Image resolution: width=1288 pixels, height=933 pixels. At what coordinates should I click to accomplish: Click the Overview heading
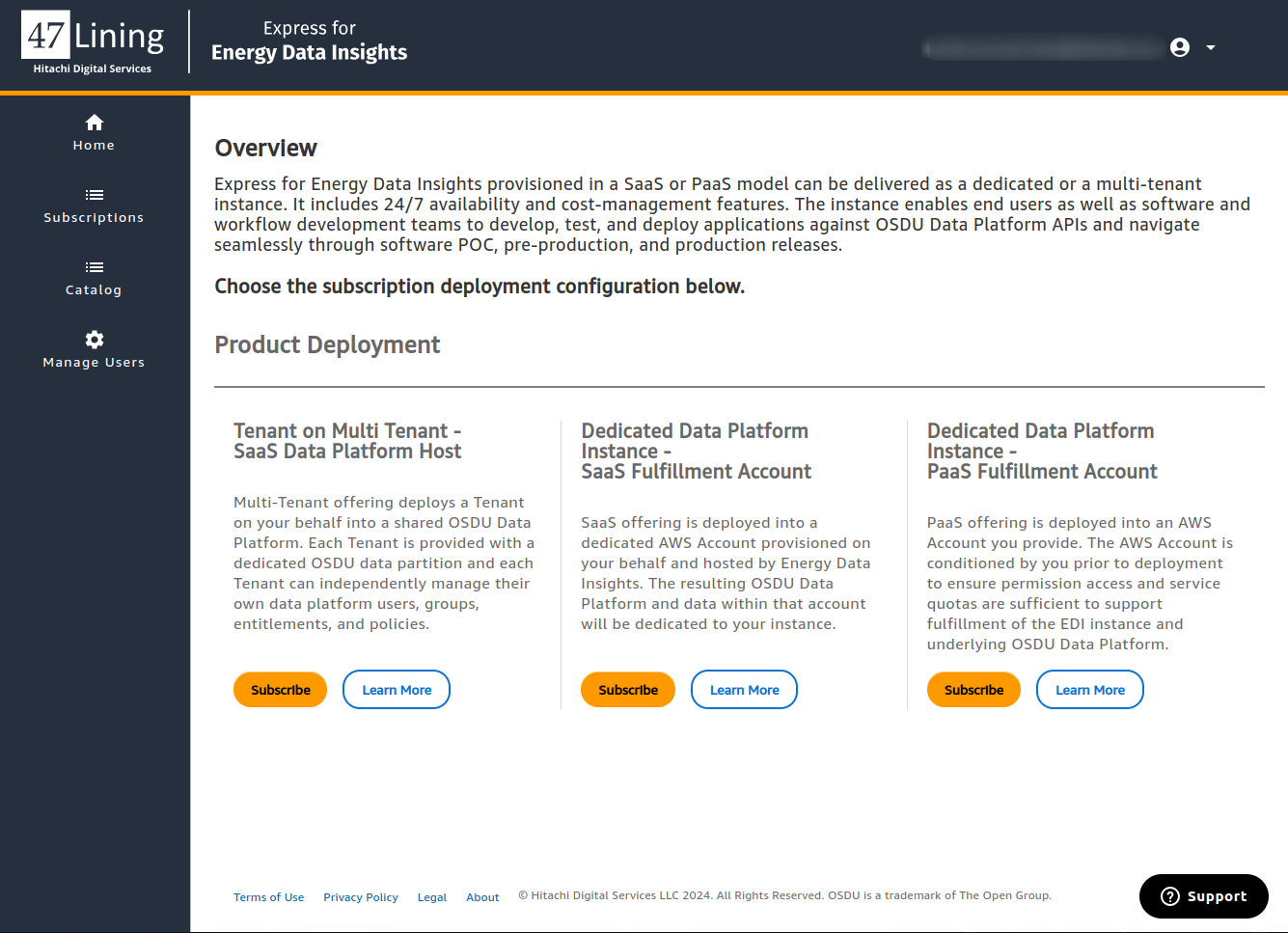(265, 148)
